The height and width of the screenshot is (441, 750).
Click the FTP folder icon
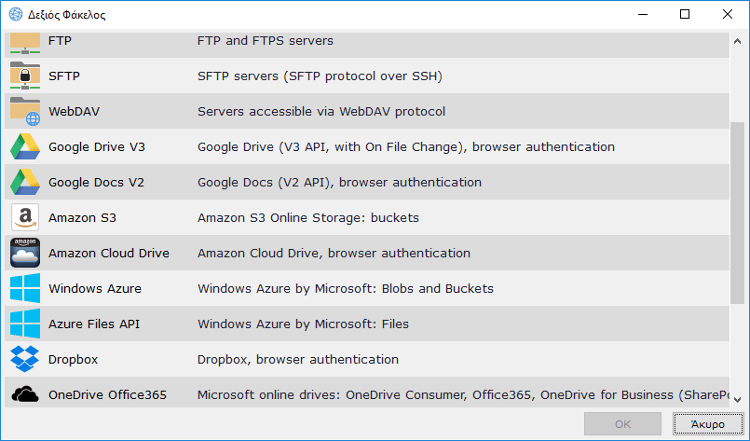pos(25,43)
